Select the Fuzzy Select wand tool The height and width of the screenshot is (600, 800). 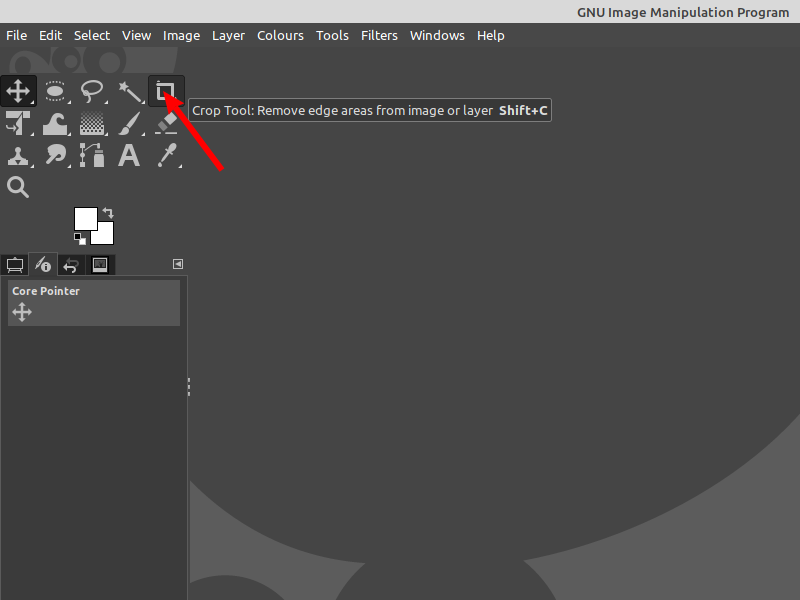coord(129,90)
